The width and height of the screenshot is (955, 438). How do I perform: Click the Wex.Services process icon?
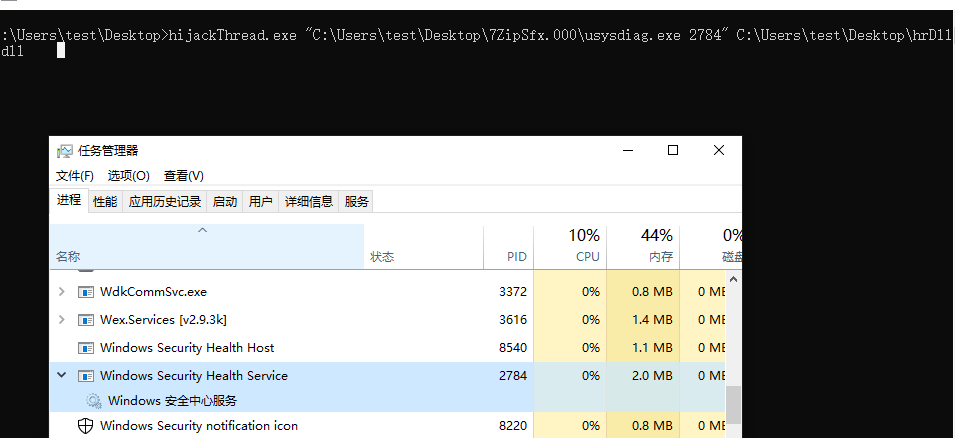85,320
